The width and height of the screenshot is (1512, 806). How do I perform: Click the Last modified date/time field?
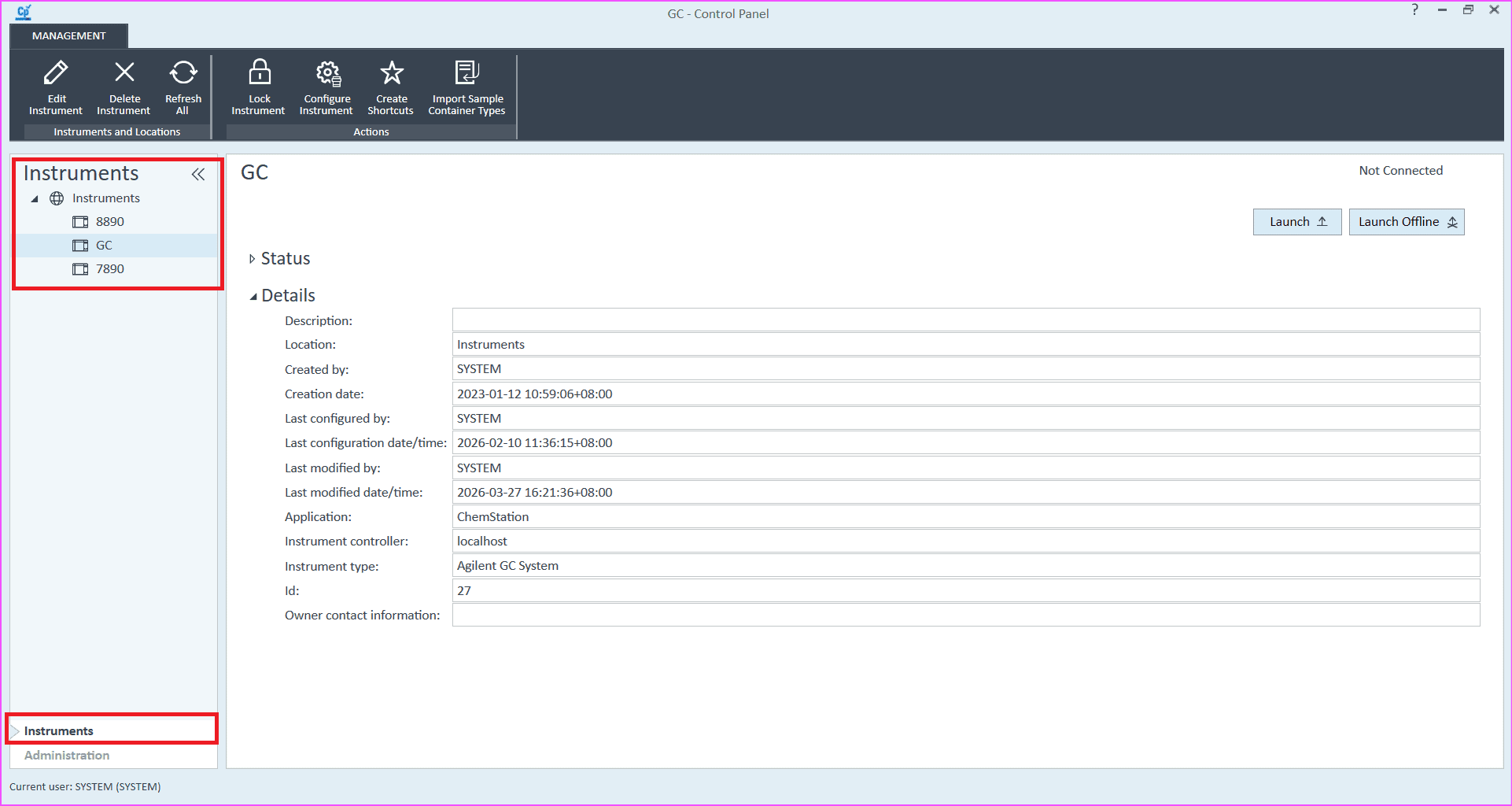(x=966, y=492)
